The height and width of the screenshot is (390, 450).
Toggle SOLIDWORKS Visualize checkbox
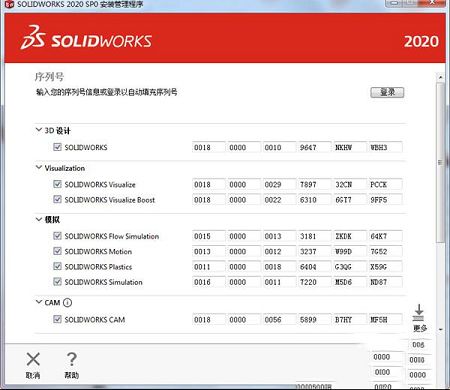tap(57, 184)
